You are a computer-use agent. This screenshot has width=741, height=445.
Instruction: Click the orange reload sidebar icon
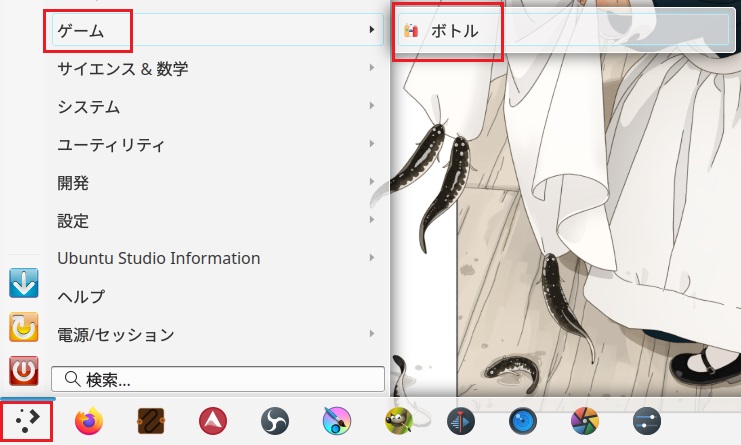(23, 327)
